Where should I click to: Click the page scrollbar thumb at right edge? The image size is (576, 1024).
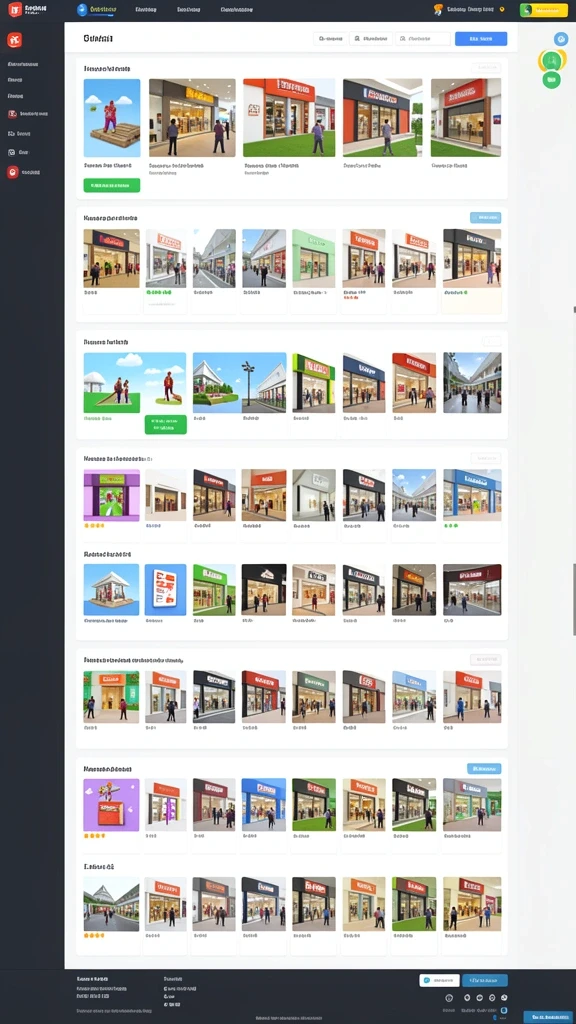point(574,599)
